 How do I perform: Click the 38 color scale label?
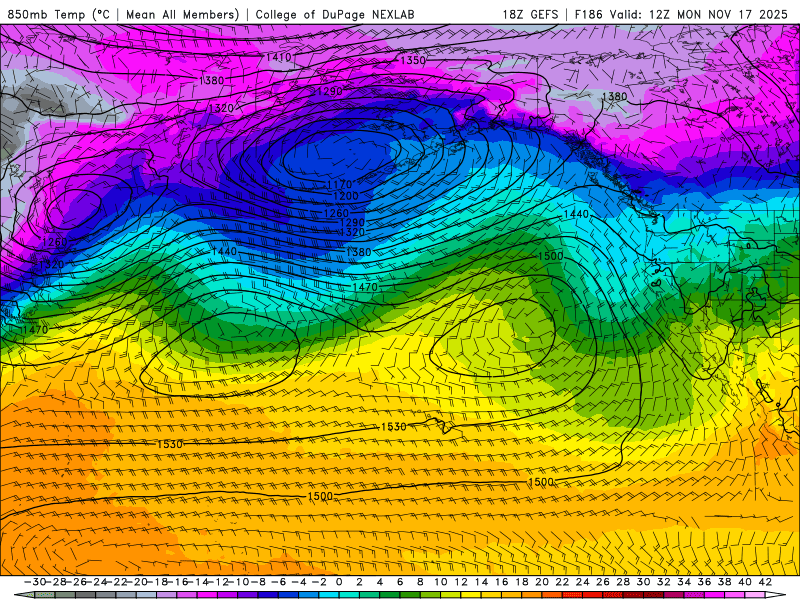[x=724, y=582]
